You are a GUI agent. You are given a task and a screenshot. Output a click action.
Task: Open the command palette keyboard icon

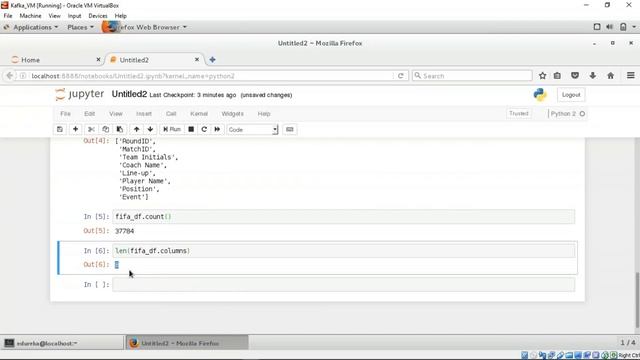289,129
